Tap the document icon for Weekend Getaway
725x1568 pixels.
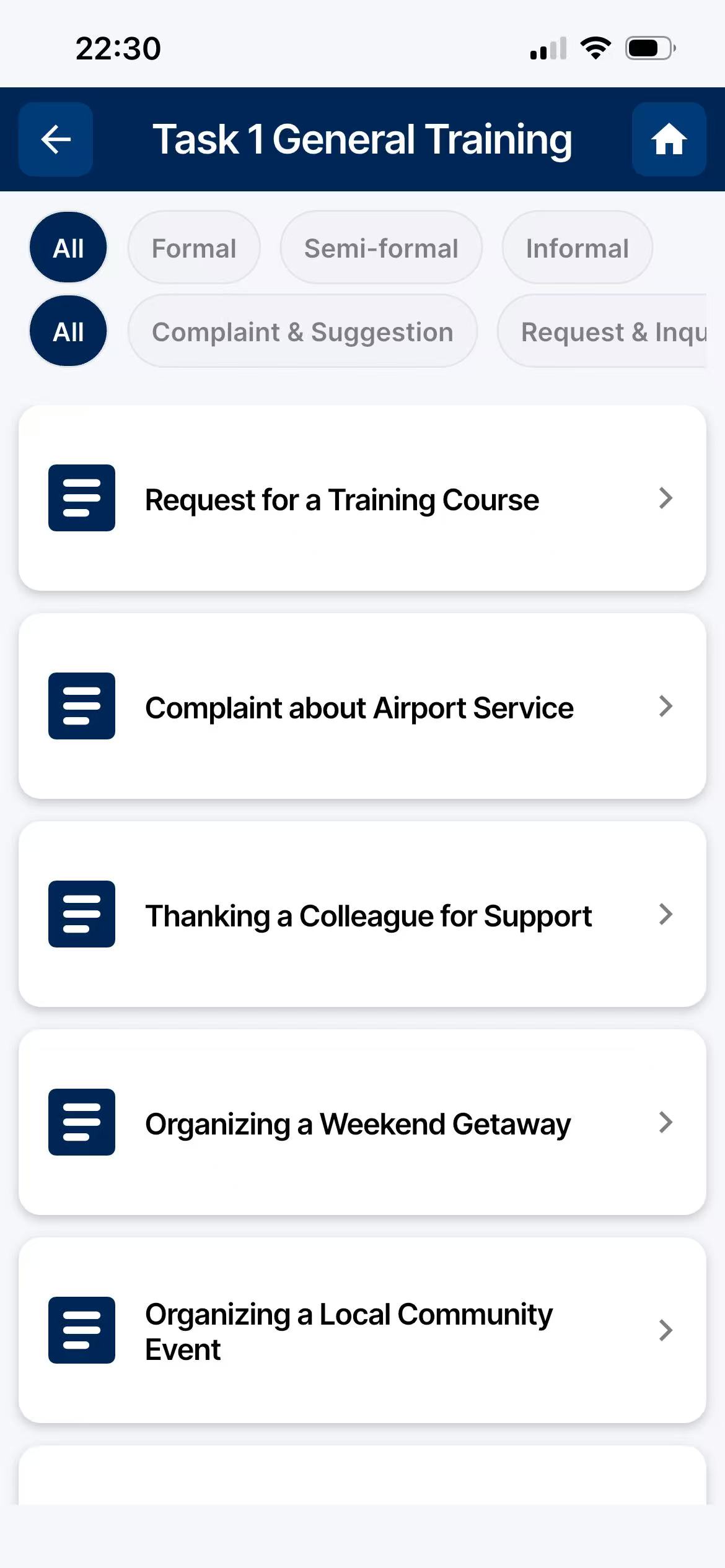(82, 1122)
